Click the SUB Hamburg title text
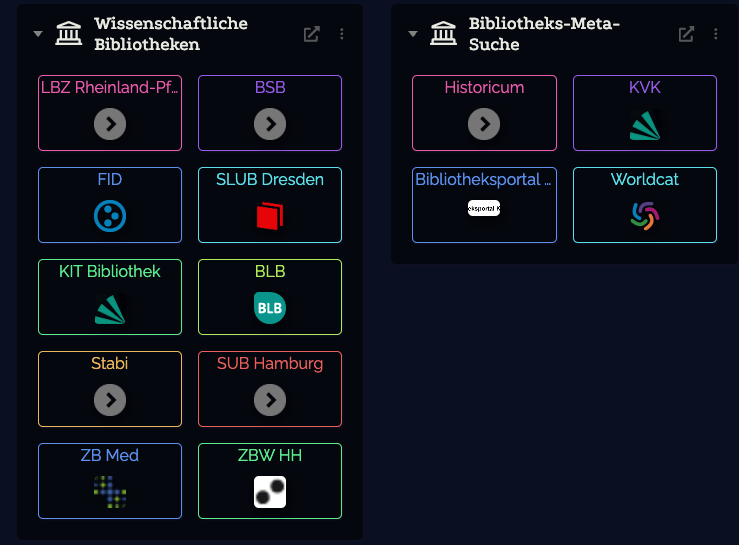This screenshot has width=739, height=545. (270, 363)
